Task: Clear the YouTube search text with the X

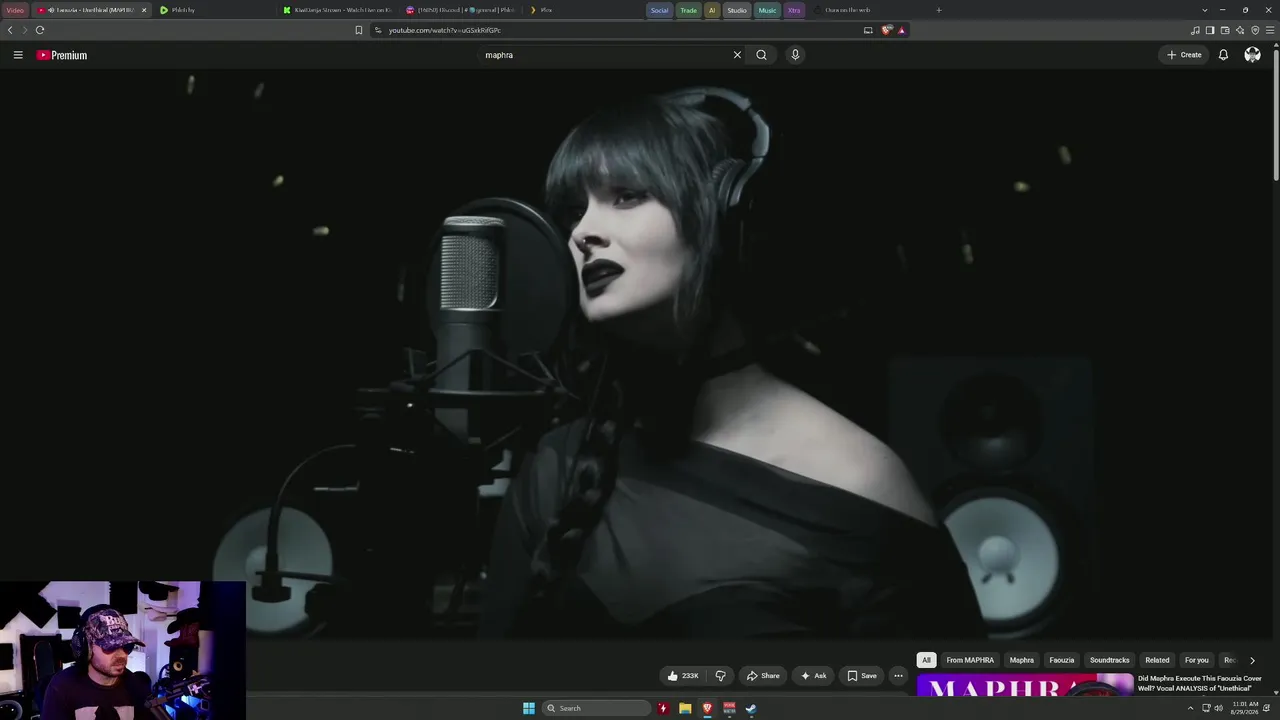Action: tap(737, 55)
